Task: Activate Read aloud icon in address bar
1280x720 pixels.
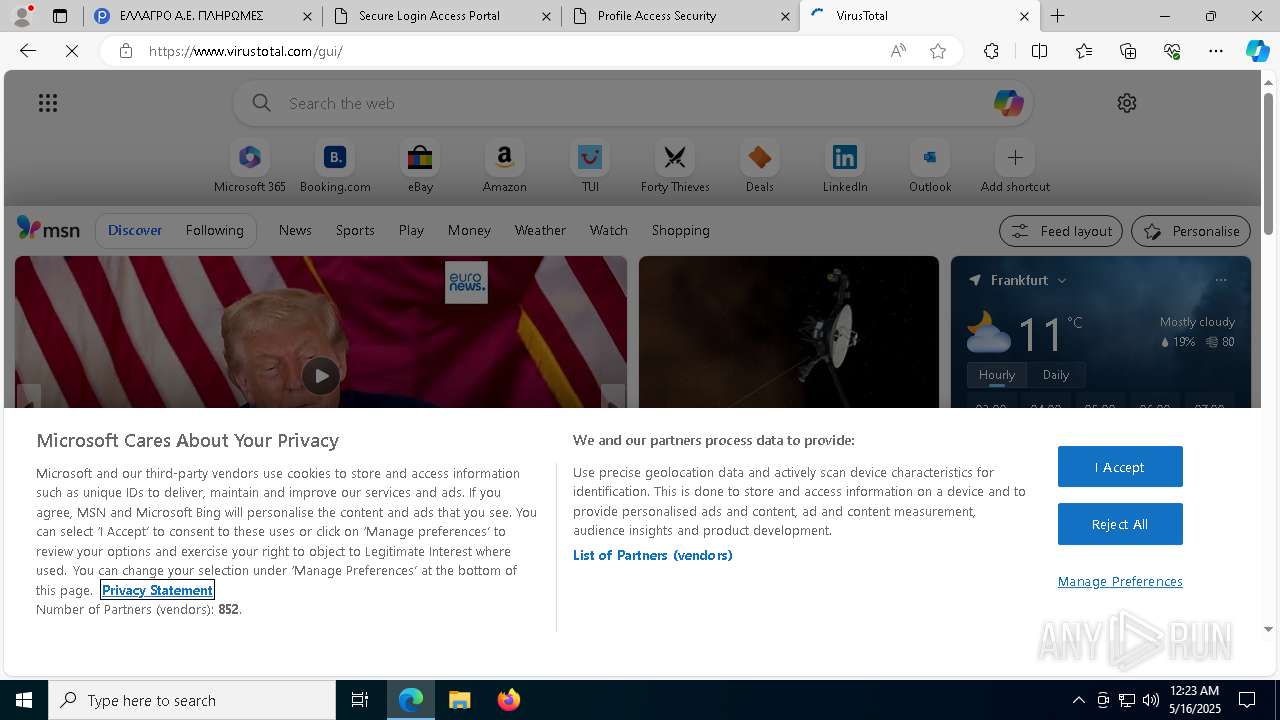Action: coord(898,51)
